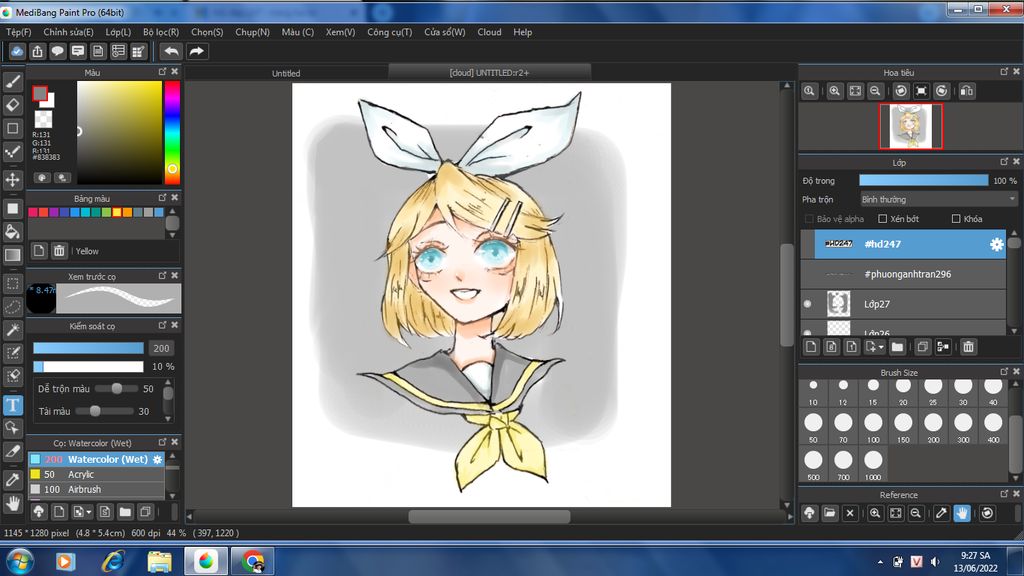Select the Gradient tool
1024x576 pixels.
click(12, 255)
